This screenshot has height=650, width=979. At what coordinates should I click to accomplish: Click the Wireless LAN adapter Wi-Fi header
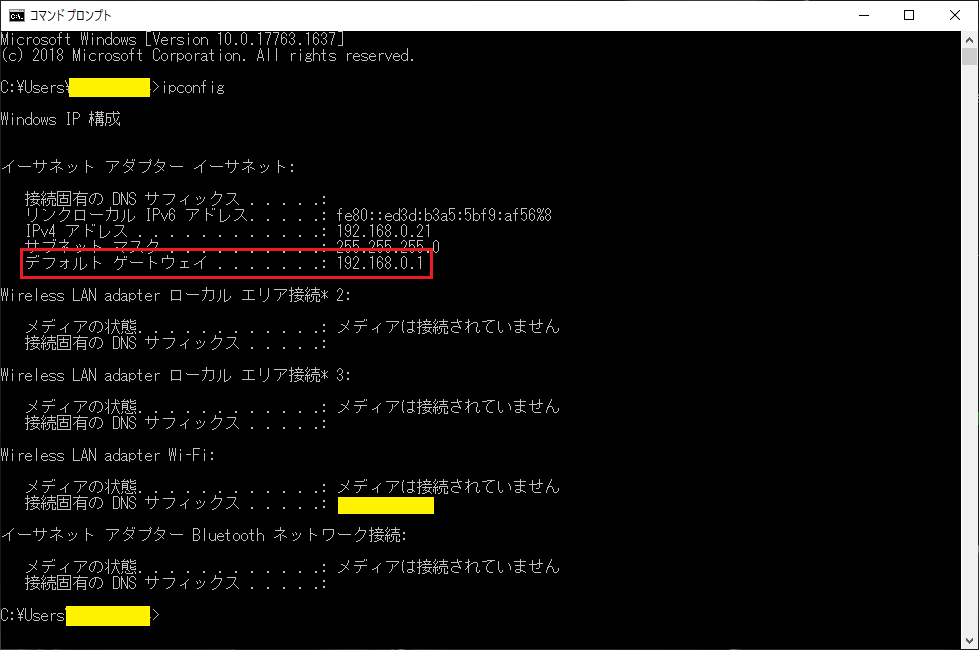point(107,455)
